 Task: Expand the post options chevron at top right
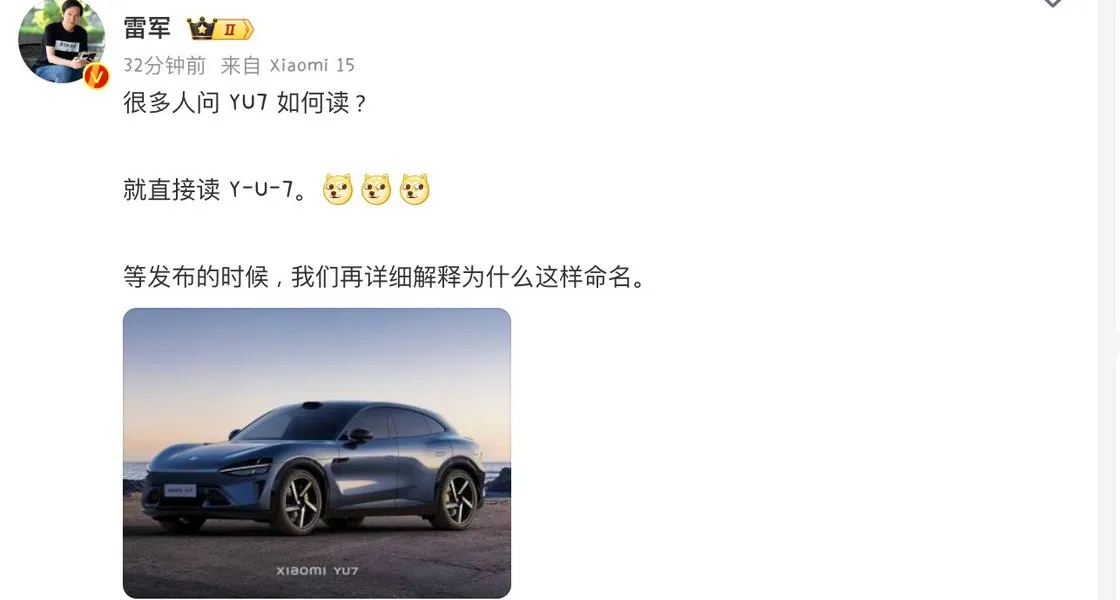click(1053, 4)
